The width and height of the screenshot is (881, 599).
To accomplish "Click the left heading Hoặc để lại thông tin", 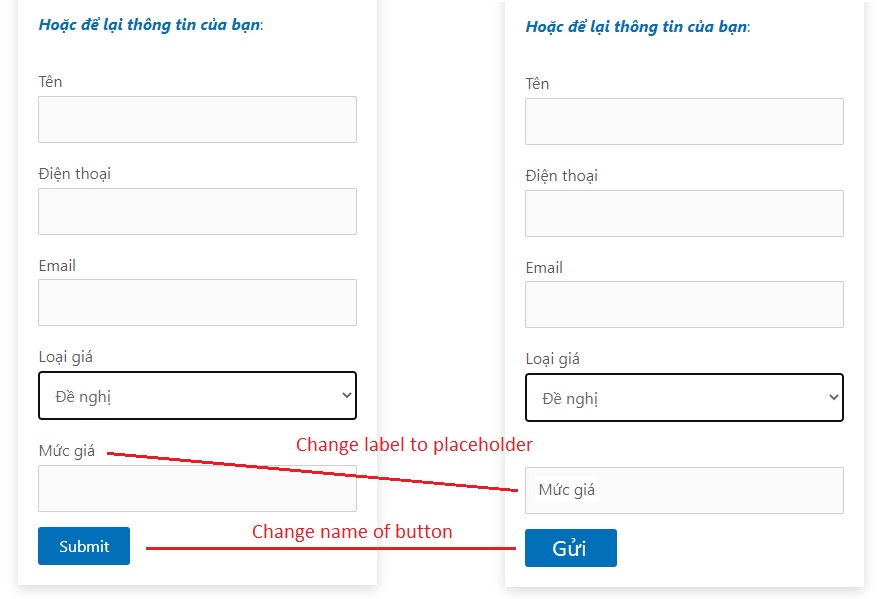I will 151,25.
